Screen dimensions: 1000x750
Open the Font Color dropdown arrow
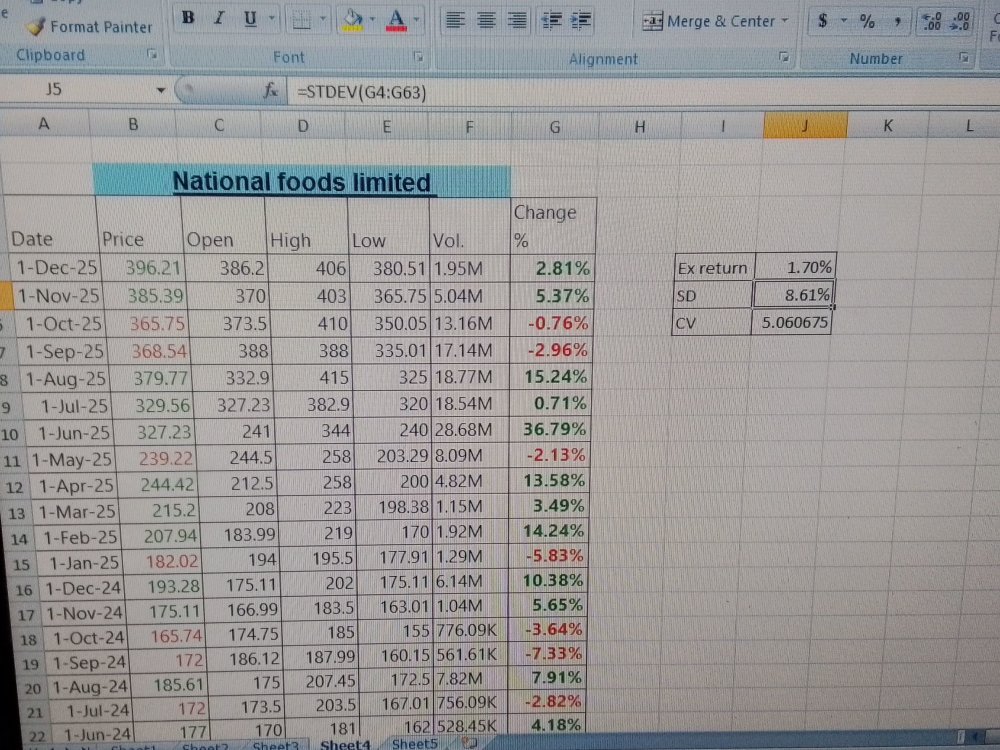coord(416,20)
